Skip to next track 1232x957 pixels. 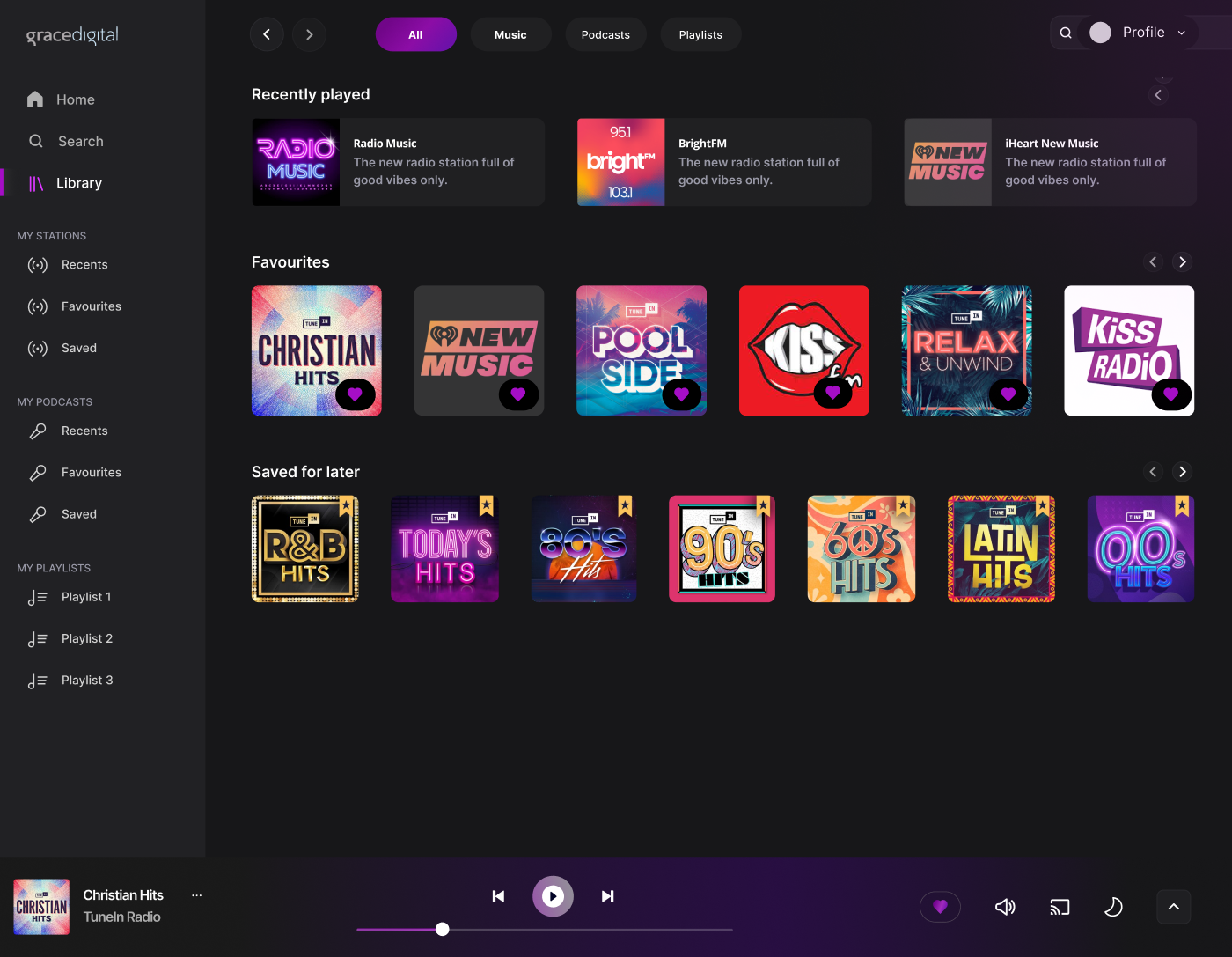tap(607, 896)
